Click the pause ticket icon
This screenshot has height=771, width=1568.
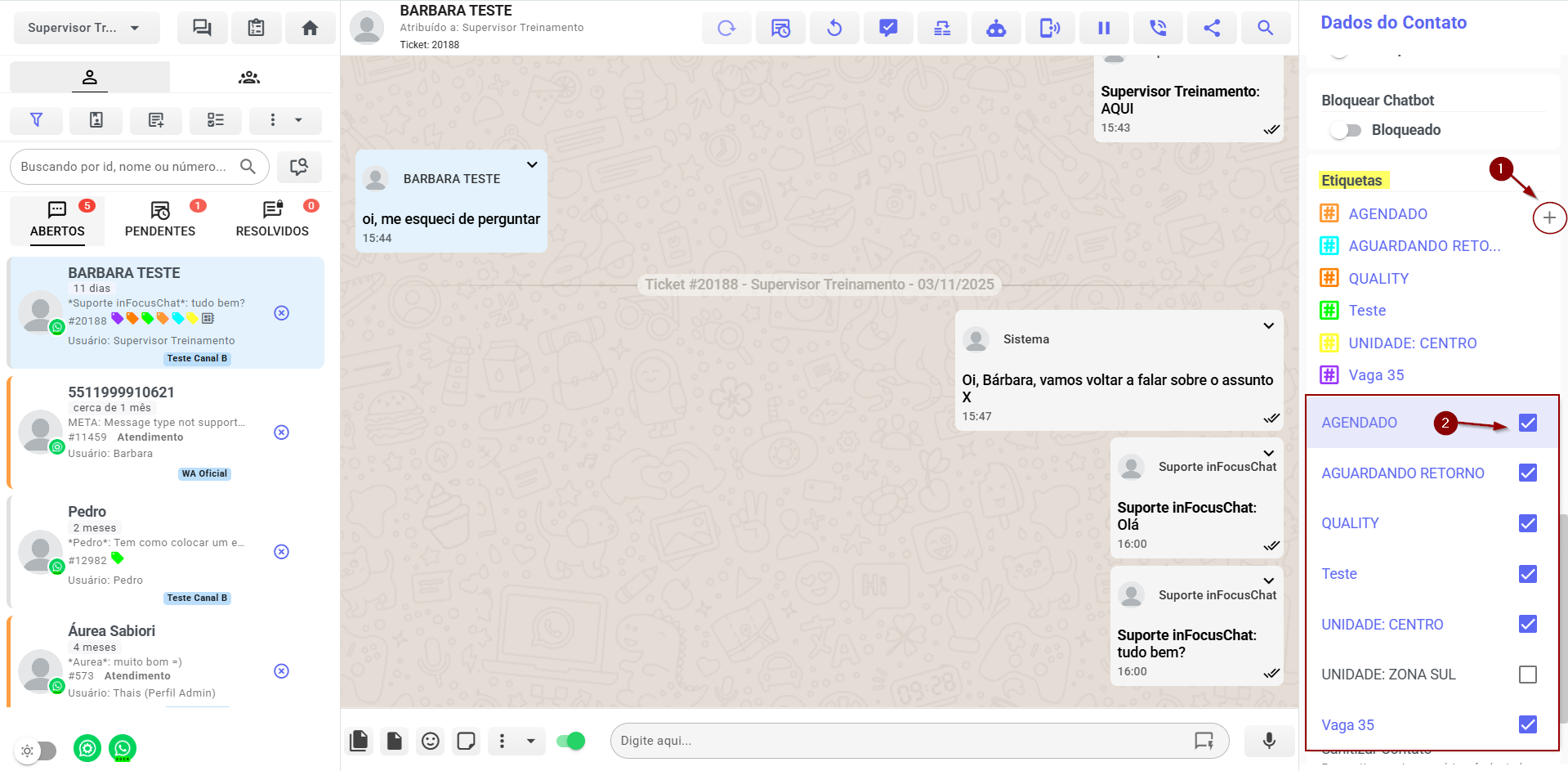tap(1104, 28)
